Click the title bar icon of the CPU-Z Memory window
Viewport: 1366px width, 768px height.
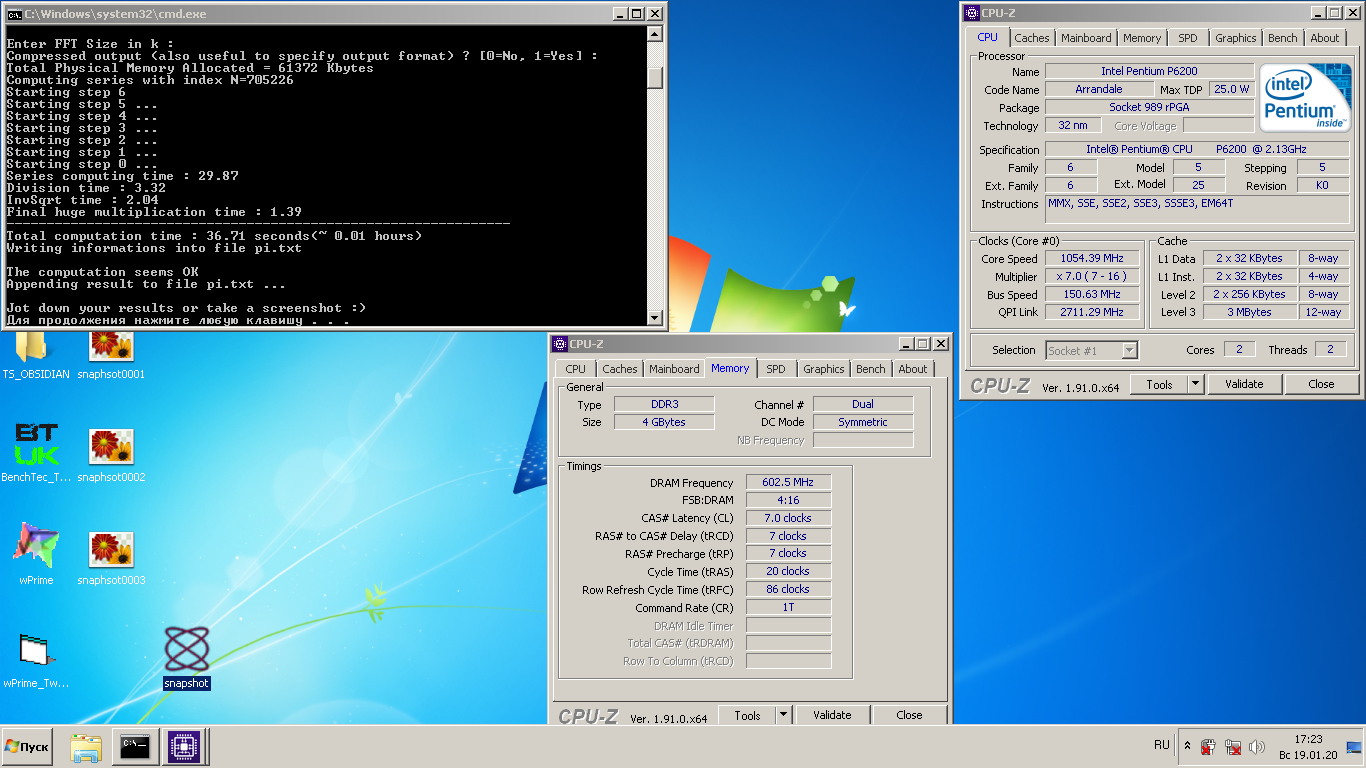pos(560,343)
